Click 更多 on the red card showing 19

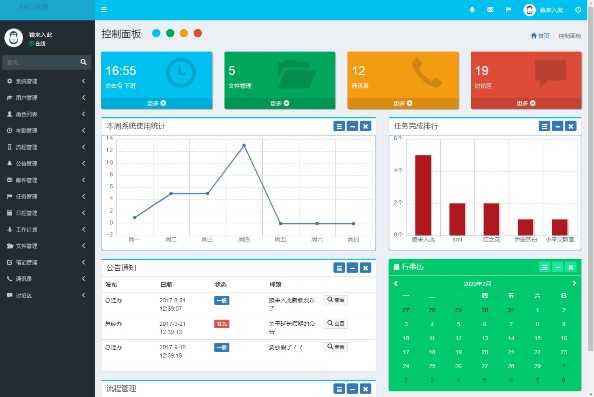(526, 103)
